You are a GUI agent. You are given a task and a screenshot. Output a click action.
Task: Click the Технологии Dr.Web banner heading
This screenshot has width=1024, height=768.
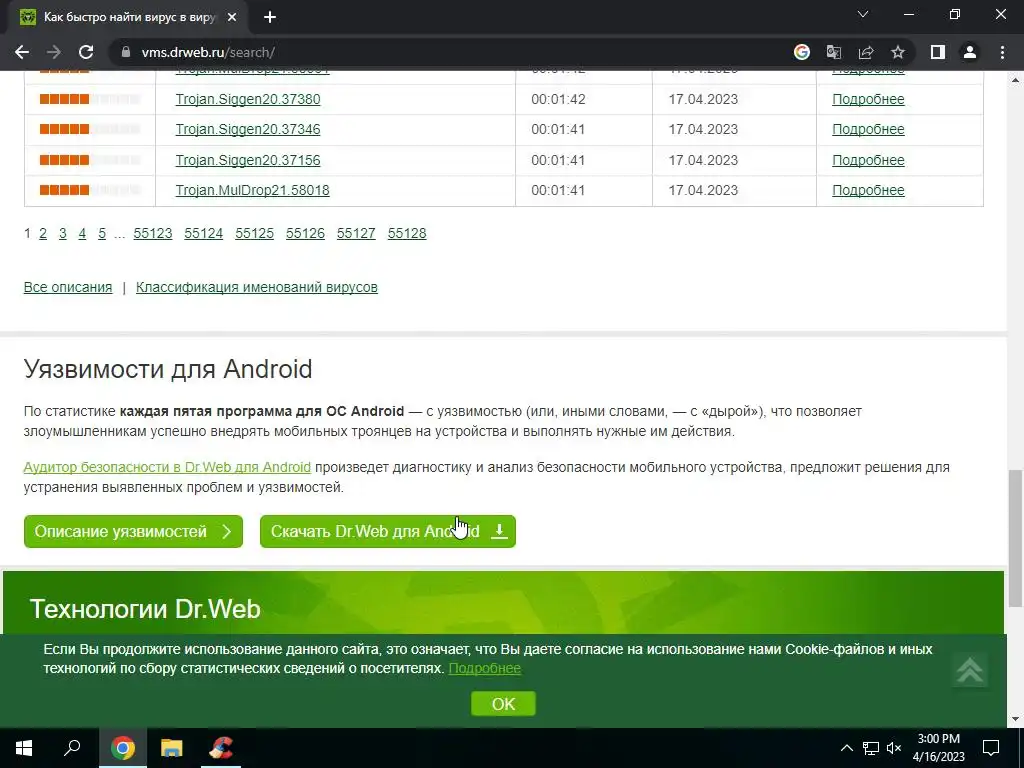point(145,609)
